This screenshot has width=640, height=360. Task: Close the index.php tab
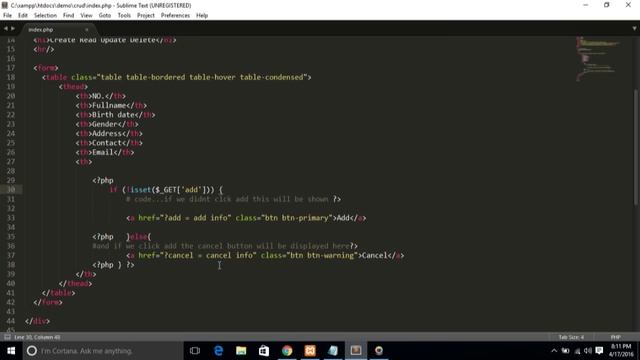[87, 29]
